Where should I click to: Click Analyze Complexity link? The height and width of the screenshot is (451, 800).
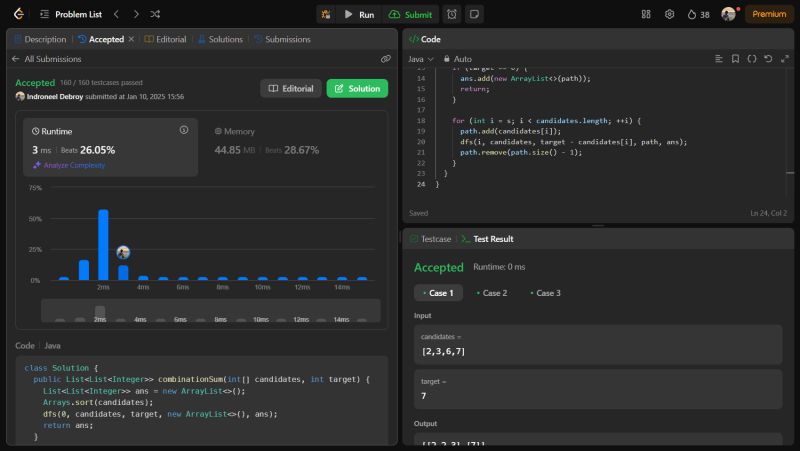click(69, 165)
